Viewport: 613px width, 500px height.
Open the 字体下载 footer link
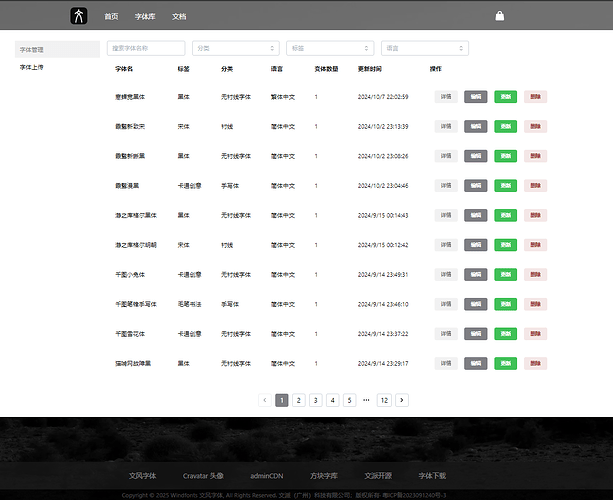(432, 476)
